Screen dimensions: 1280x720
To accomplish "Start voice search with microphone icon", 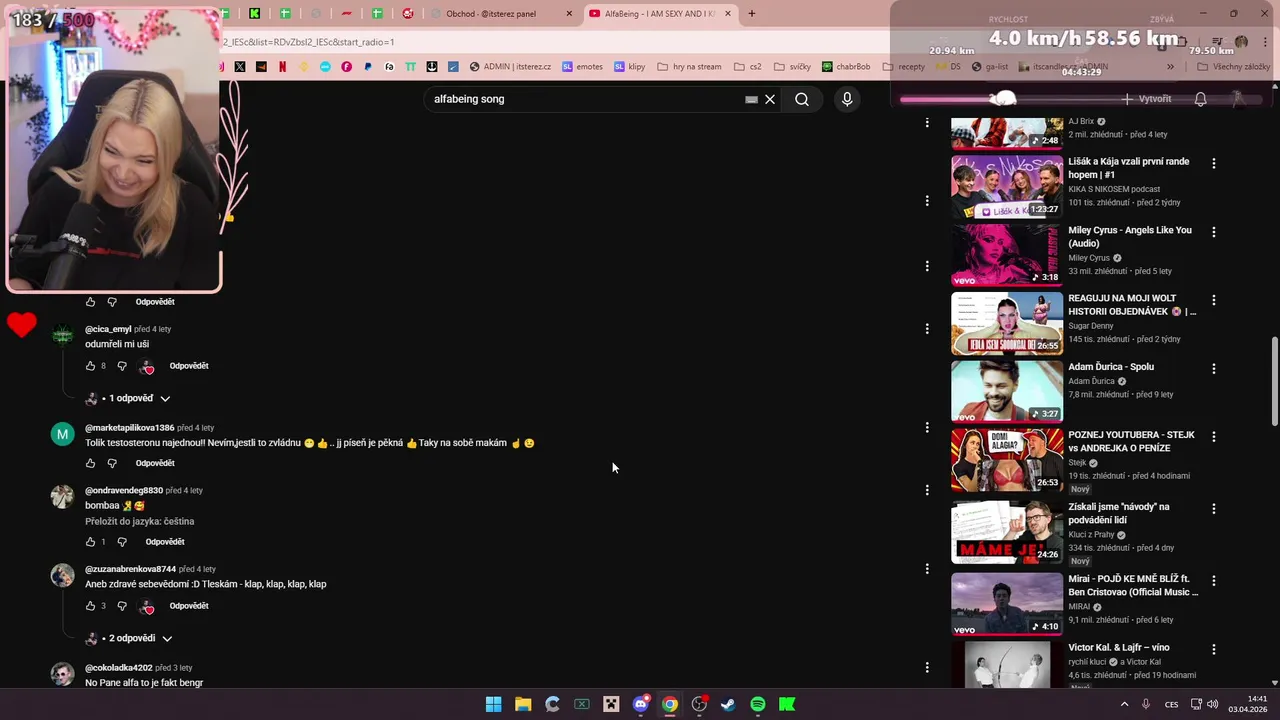I will pos(847,99).
